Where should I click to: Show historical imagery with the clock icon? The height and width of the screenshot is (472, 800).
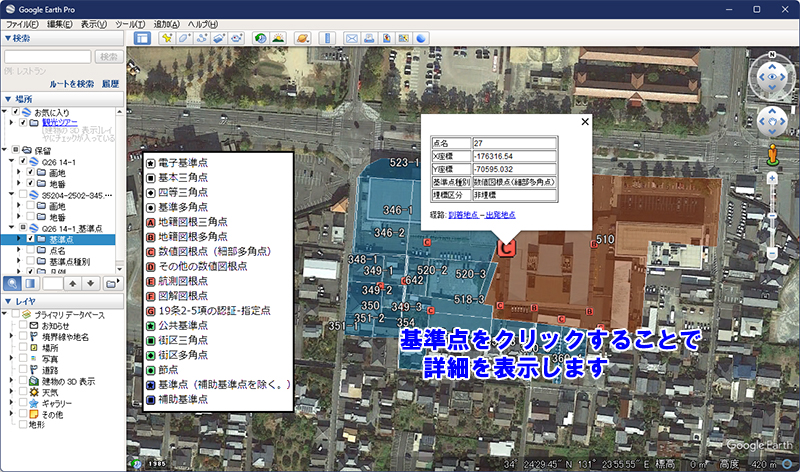(261, 38)
